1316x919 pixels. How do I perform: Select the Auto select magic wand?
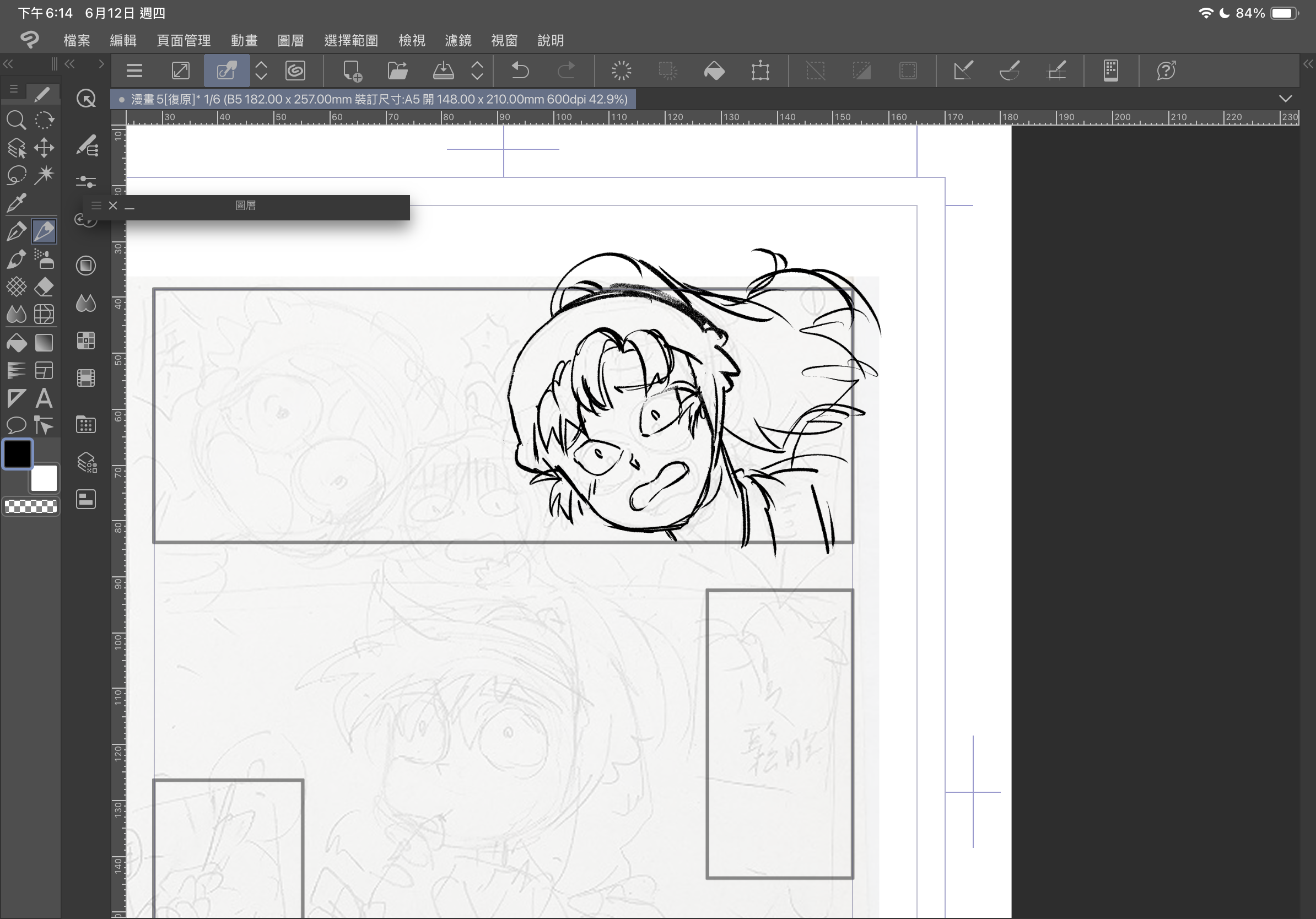pyautogui.click(x=44, y=175)
